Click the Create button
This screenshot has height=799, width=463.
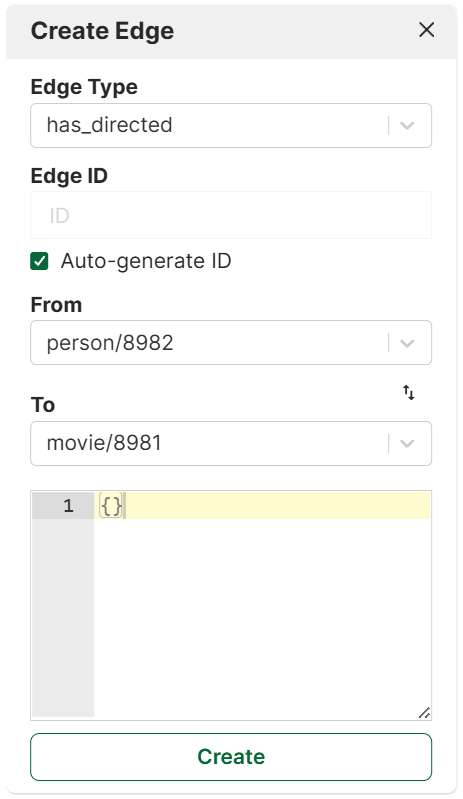click(231, 757)
